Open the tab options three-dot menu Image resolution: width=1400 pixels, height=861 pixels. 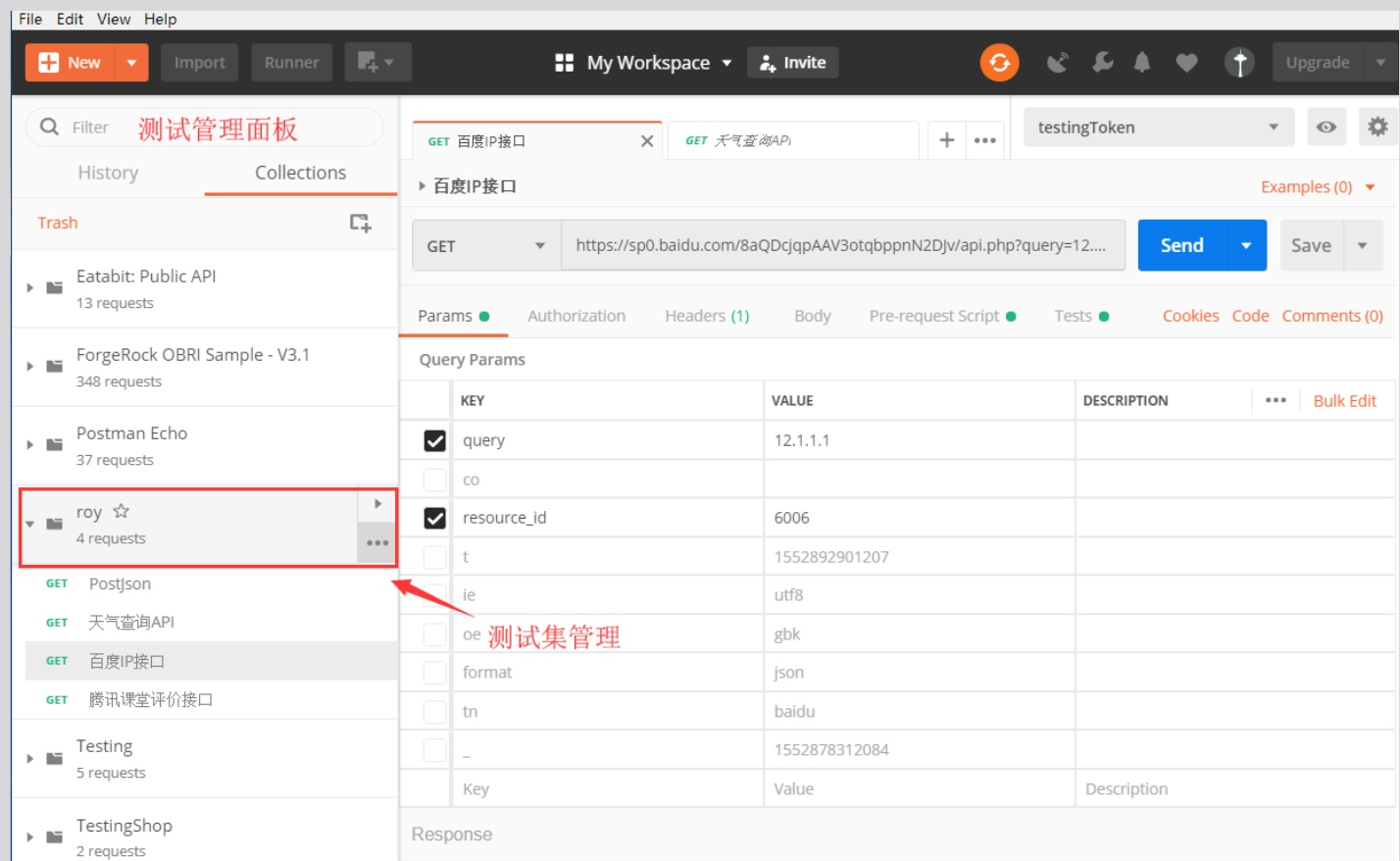click(985, 140)
